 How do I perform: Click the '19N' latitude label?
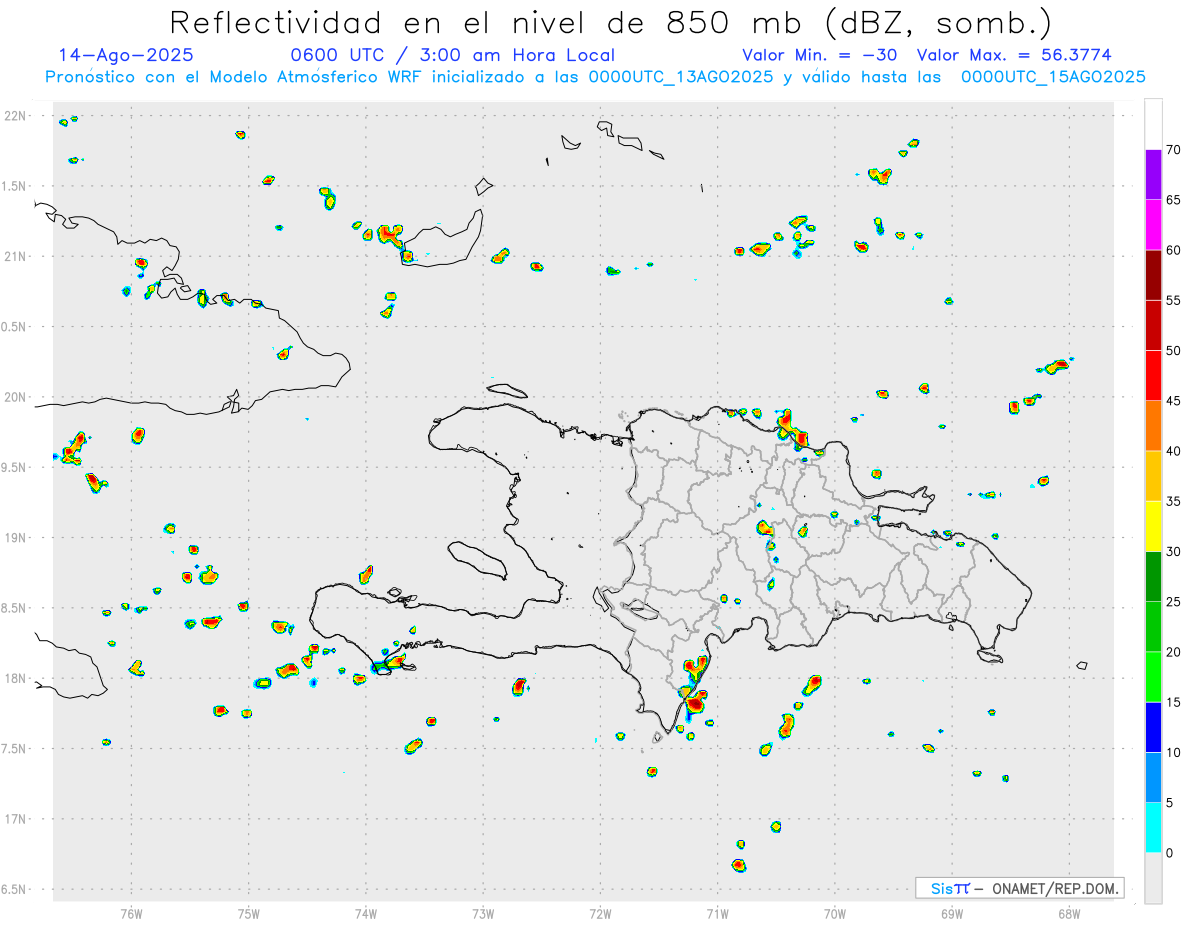click(17, 537)
